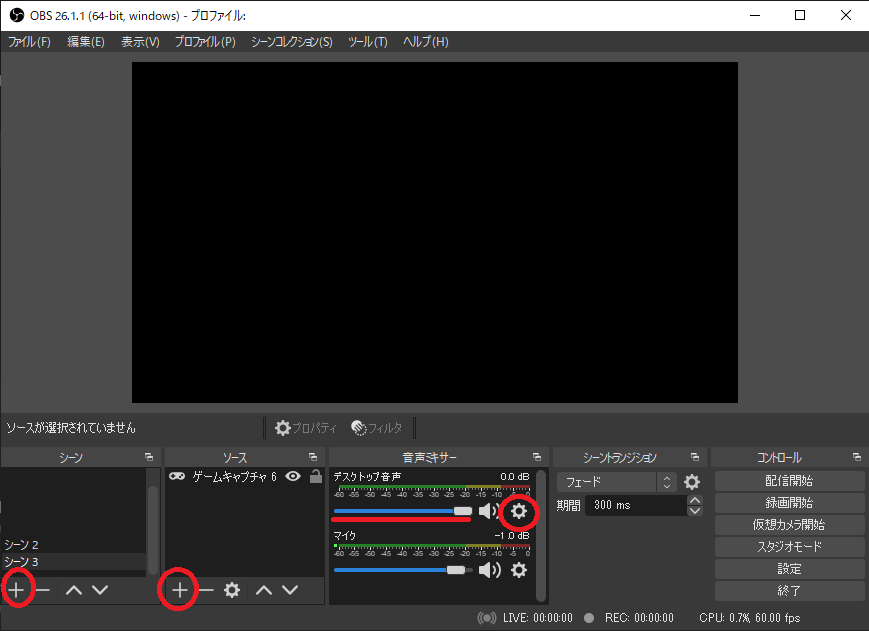Toggle the lock on ゲームキャプチャ 6
This screenshot has height=631, width=869.
coord(316,476)
